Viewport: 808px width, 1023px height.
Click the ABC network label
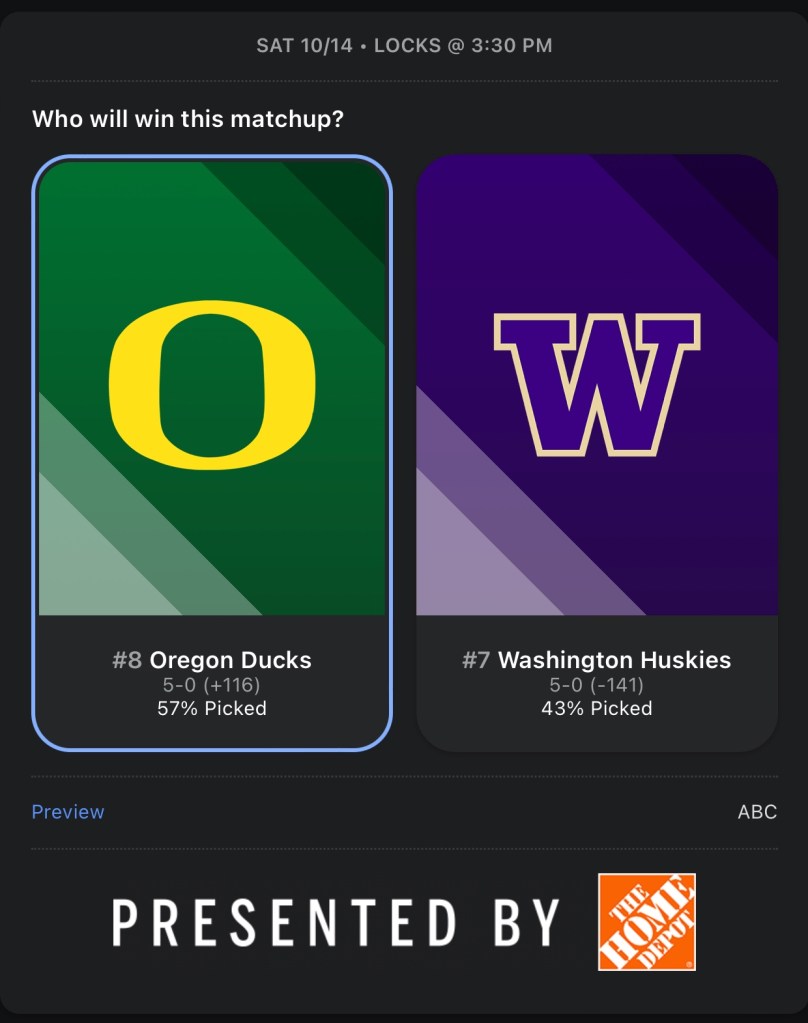coord(757,812)
